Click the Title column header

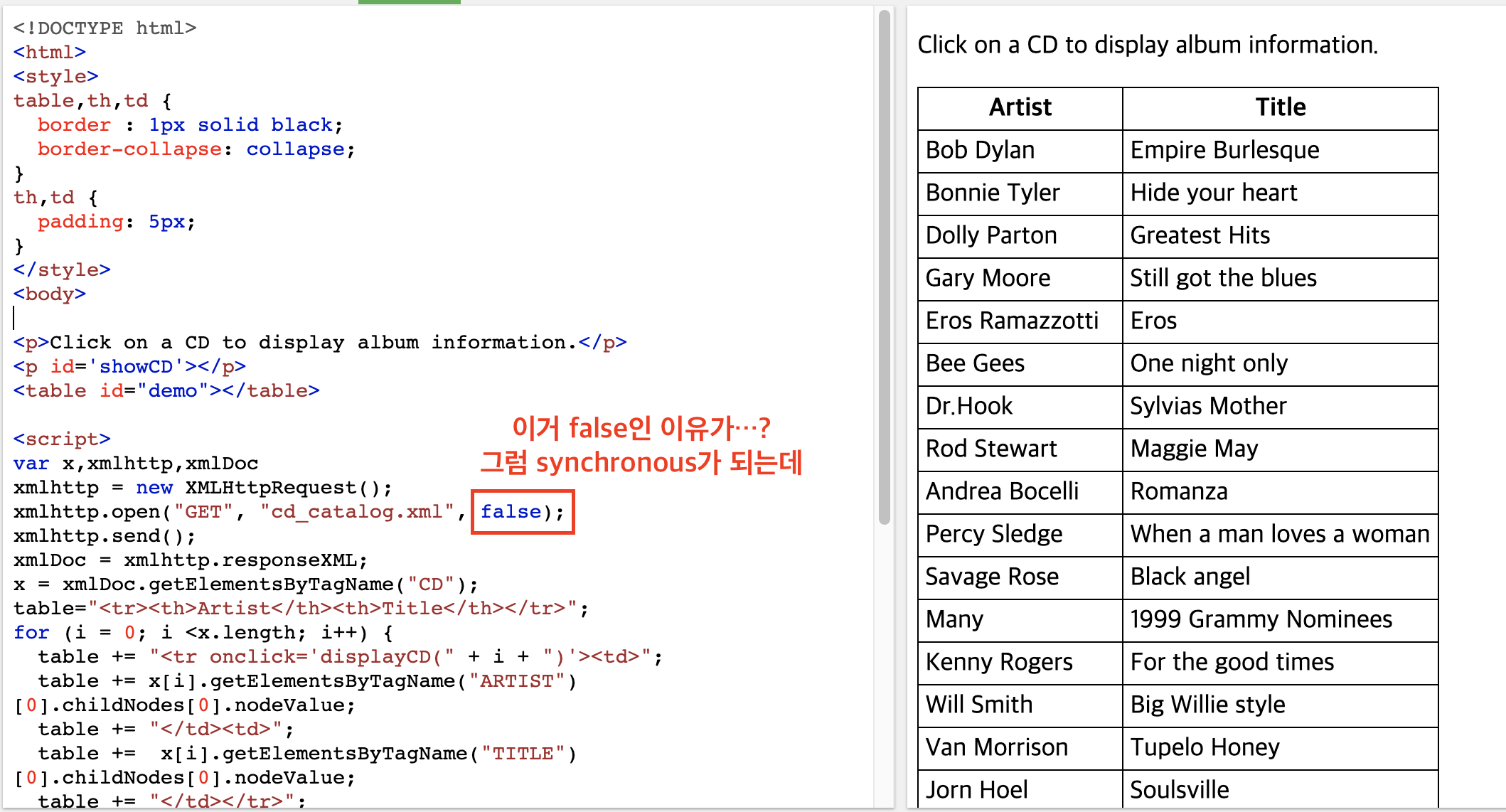pos(1280,108)
